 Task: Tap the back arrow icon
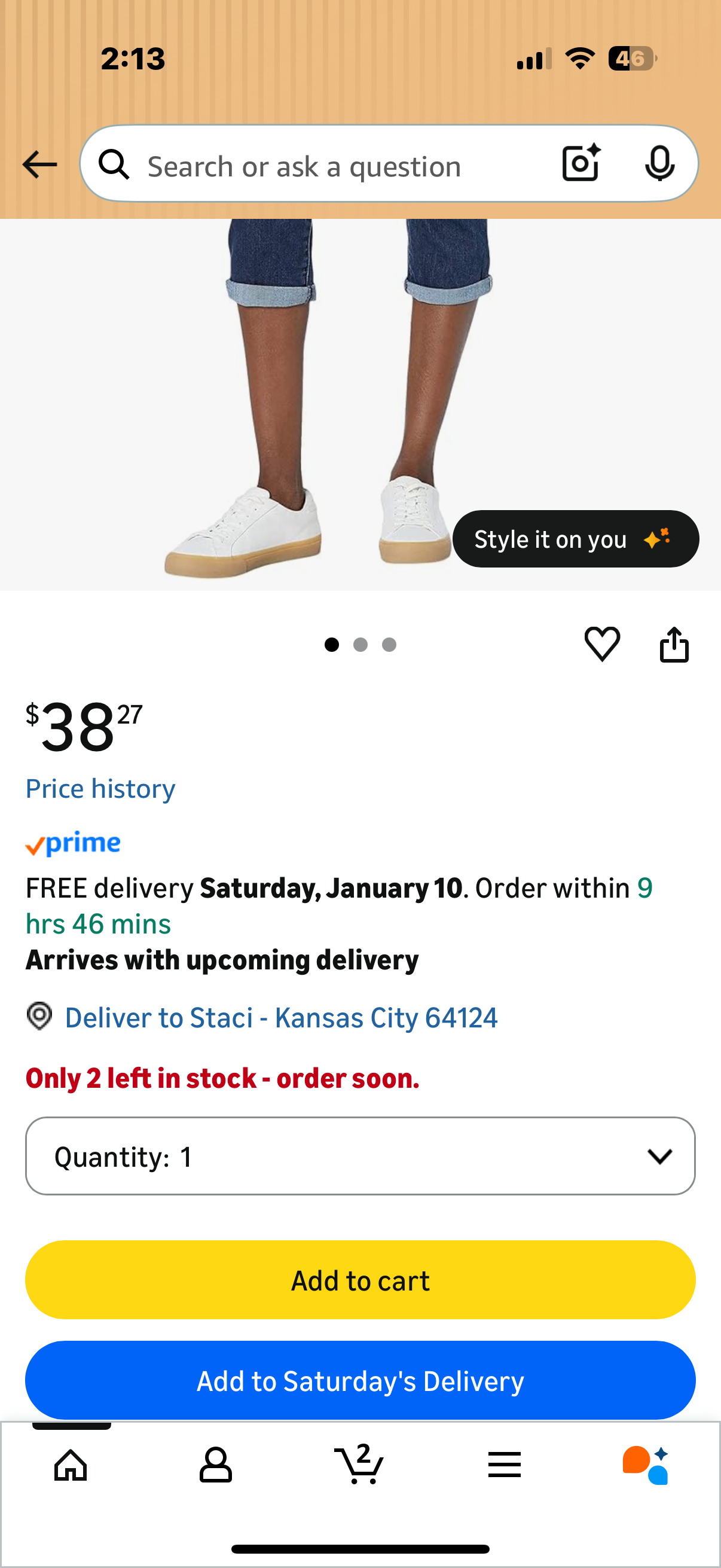coord(39,164)
